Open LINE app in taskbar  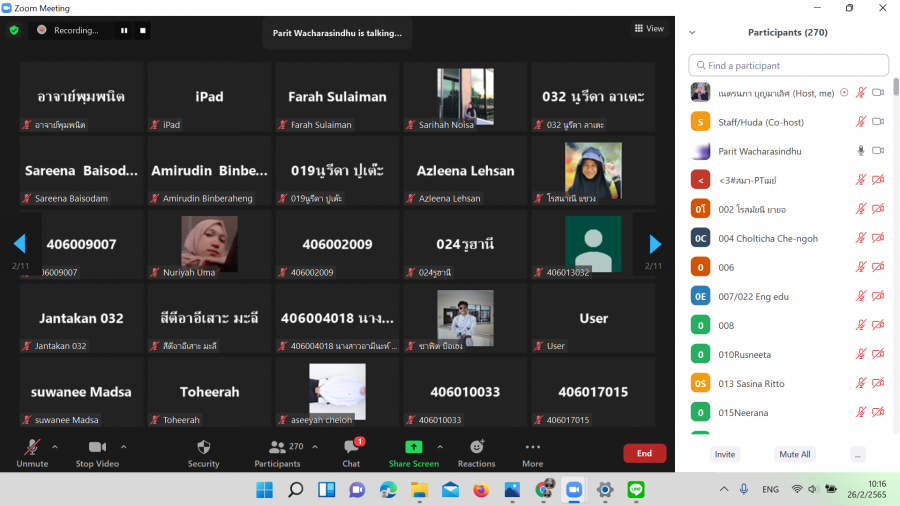click(636, 490)
